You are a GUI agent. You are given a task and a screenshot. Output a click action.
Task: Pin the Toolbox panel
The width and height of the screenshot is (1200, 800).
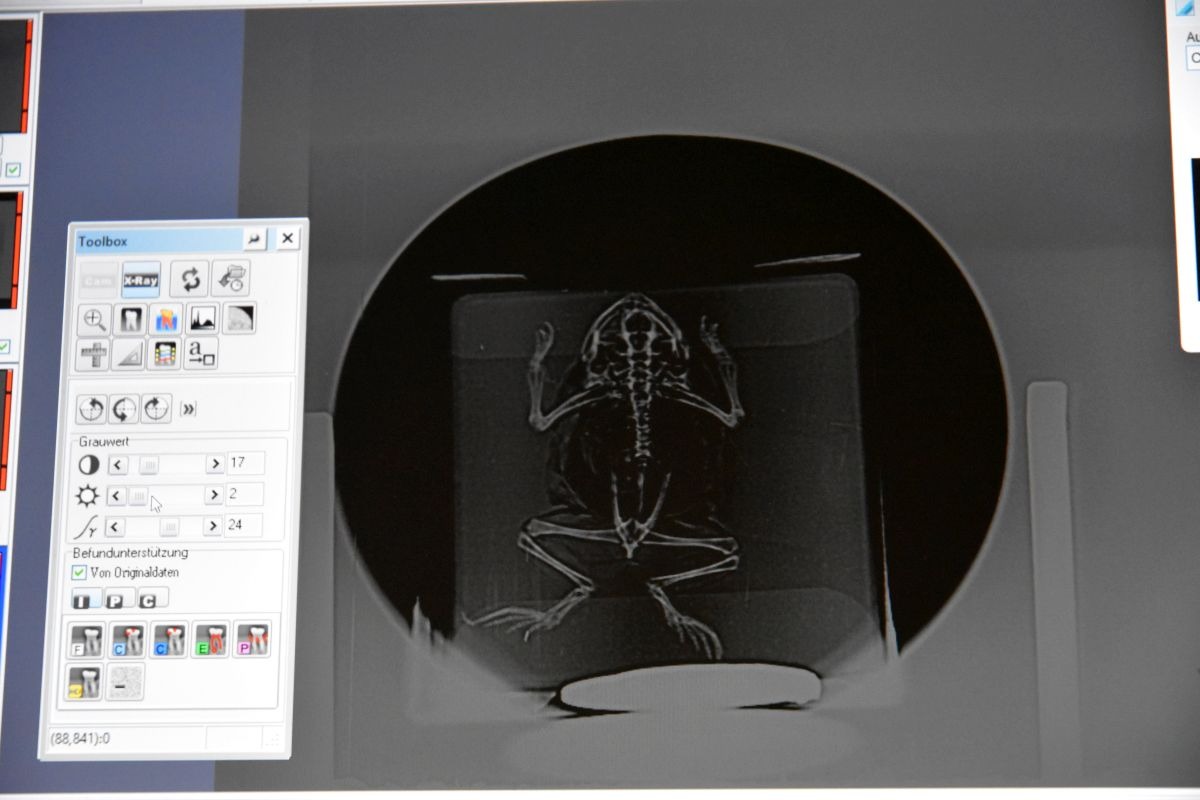tap(254, 239)
